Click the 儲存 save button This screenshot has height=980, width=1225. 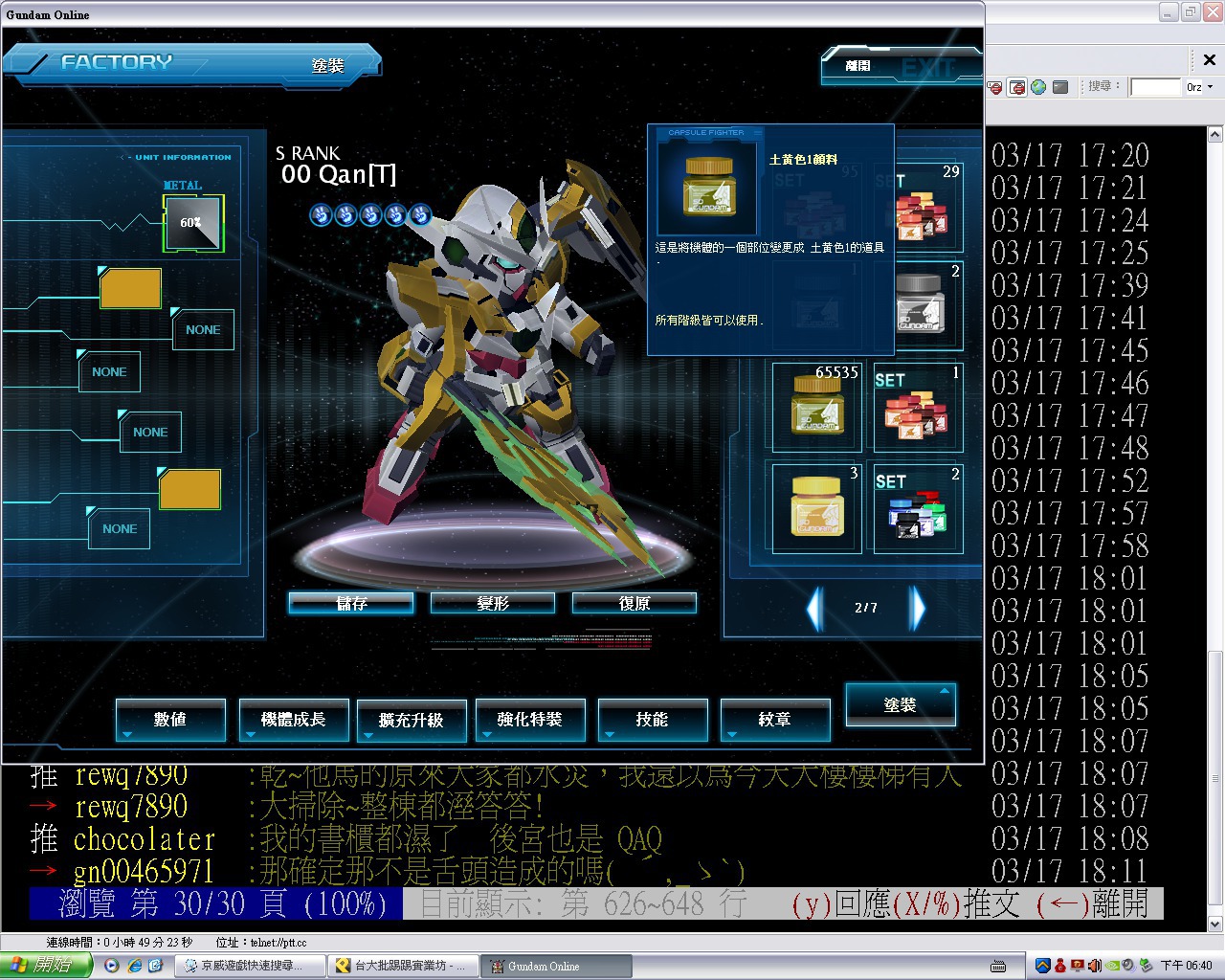click(x=351, y=603)
